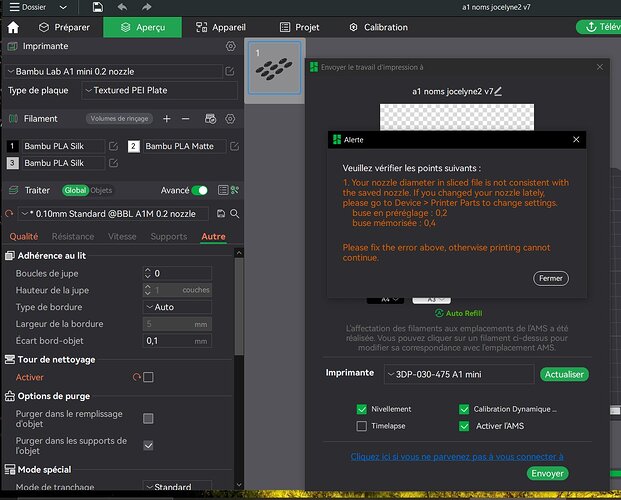Select the Qualité settings tab
Screen dimensions: 621x500
point(24,237)
